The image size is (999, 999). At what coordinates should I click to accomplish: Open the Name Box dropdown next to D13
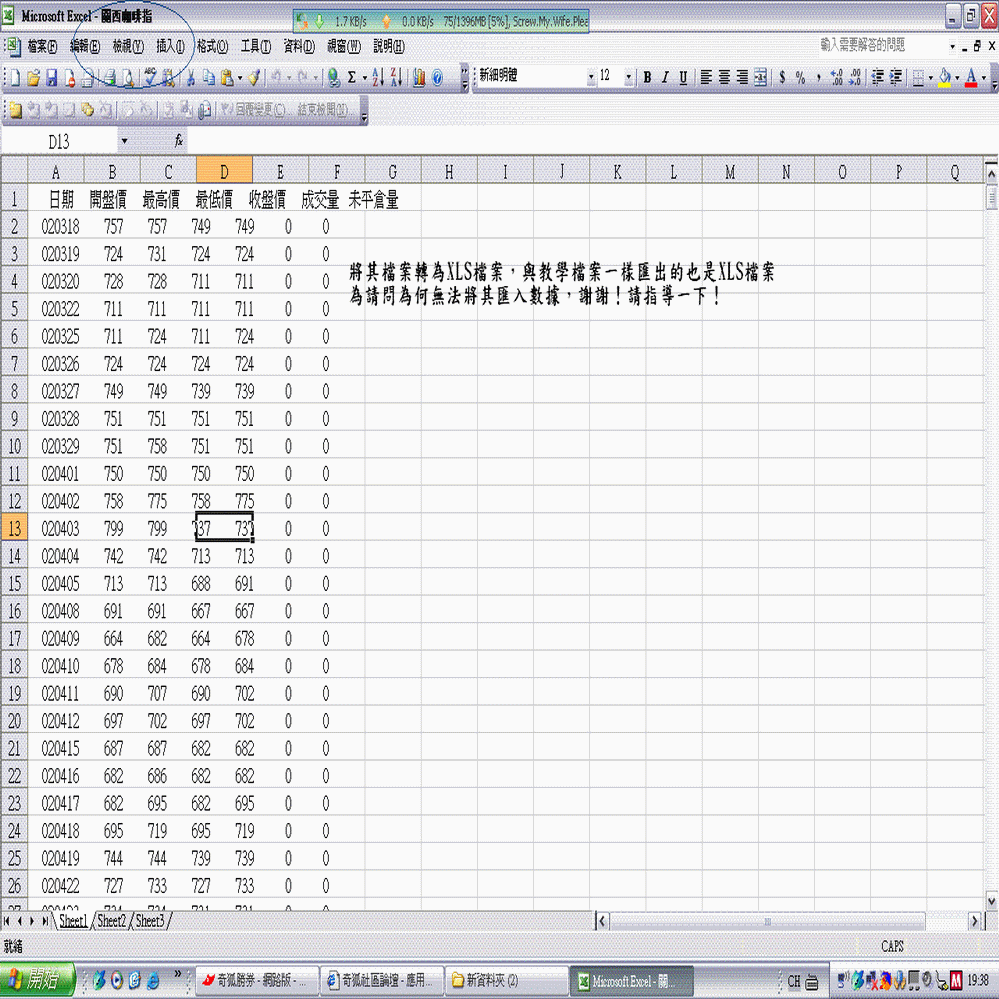[x=124, y=142]
